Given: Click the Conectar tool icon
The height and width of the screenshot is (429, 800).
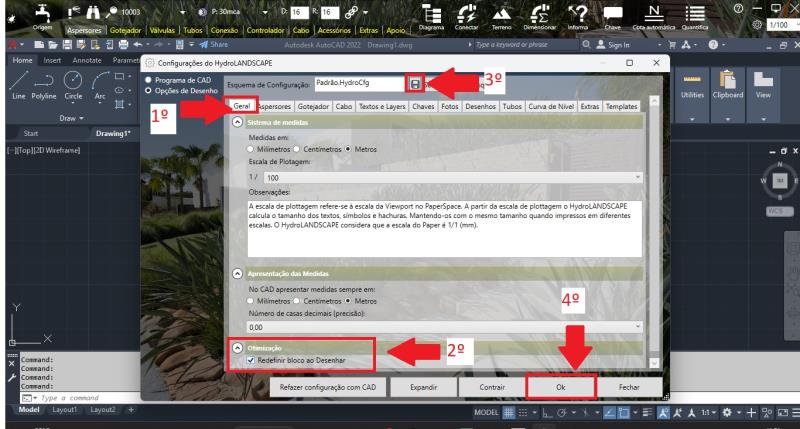Looking at the screenshot, I should click(x=466, y=14).
